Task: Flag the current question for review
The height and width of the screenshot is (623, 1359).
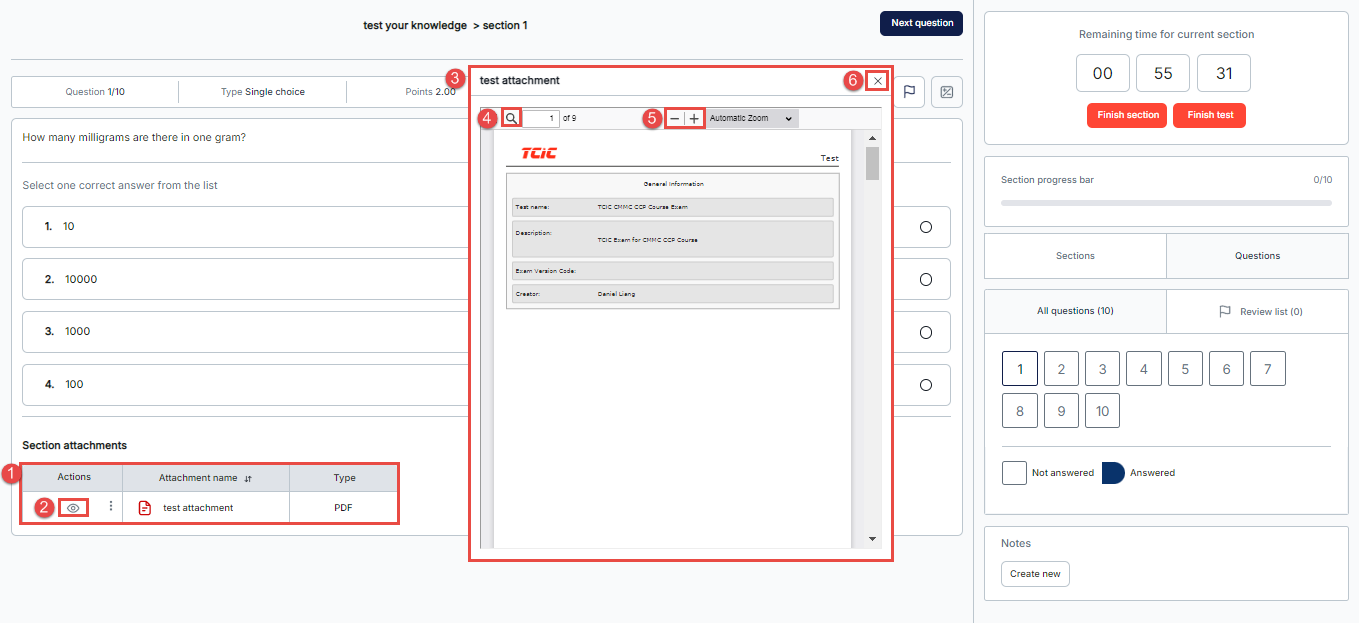Action: [x=909, y=92]
